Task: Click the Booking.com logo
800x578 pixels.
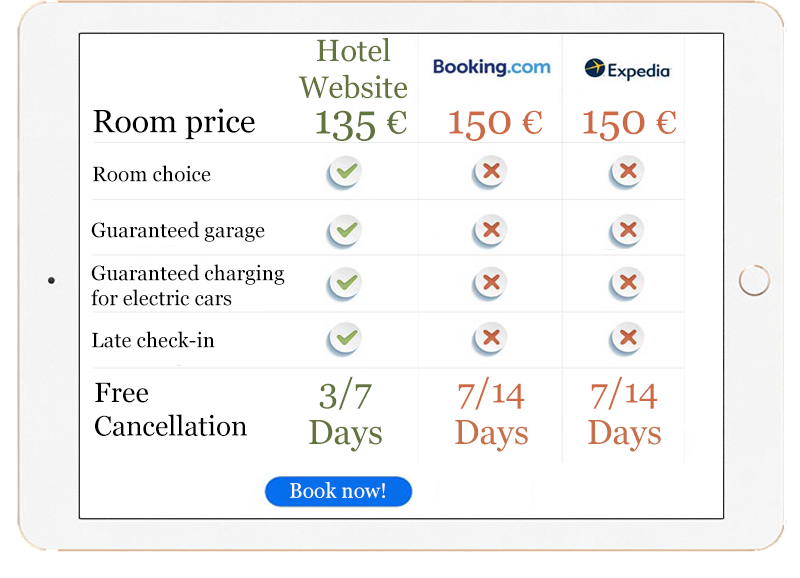Action: [491, 67]
